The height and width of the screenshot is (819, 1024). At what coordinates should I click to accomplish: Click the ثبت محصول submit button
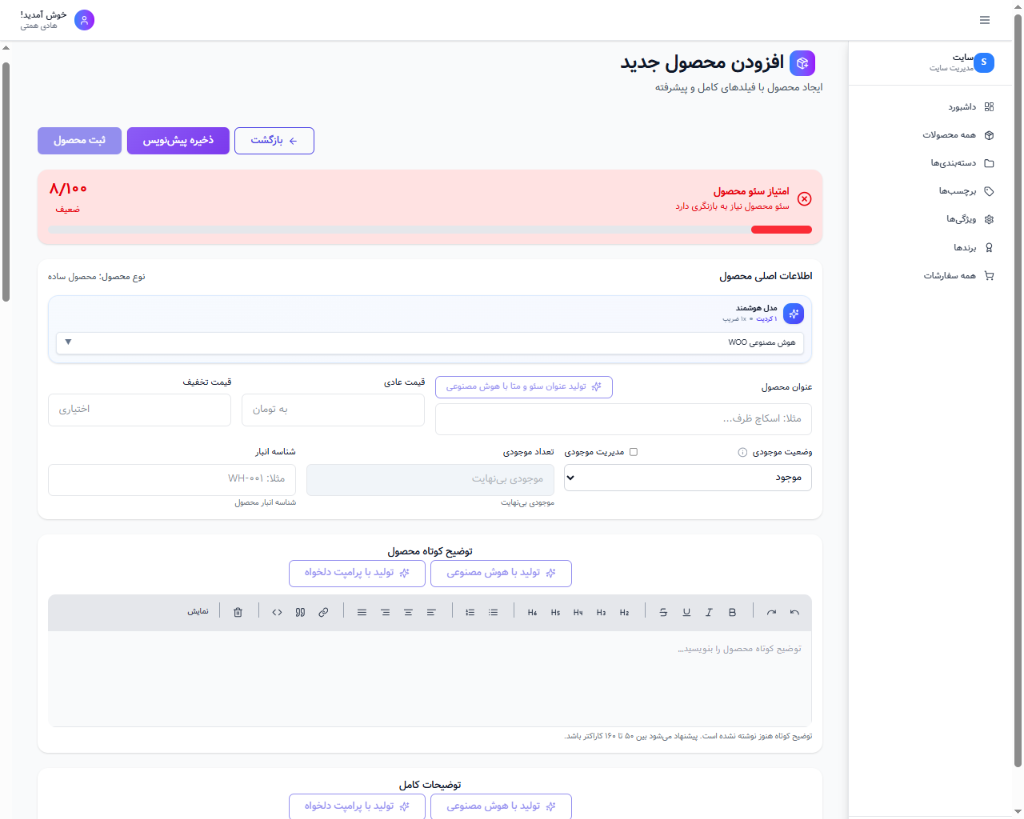[80, 140]
